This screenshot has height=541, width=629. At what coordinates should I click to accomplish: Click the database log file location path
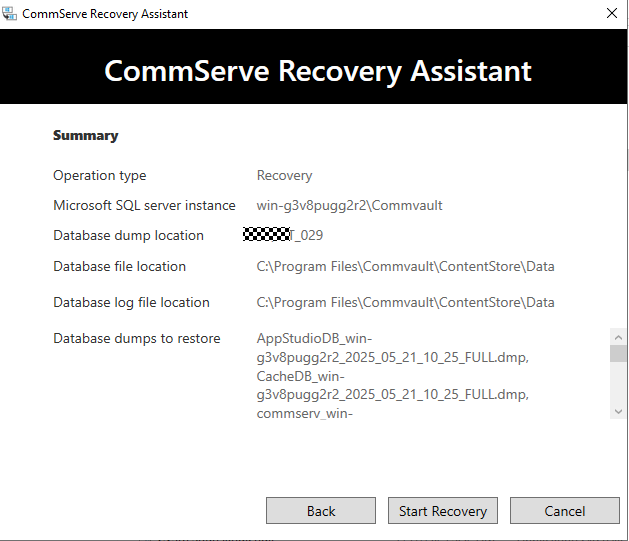(405, 303)
